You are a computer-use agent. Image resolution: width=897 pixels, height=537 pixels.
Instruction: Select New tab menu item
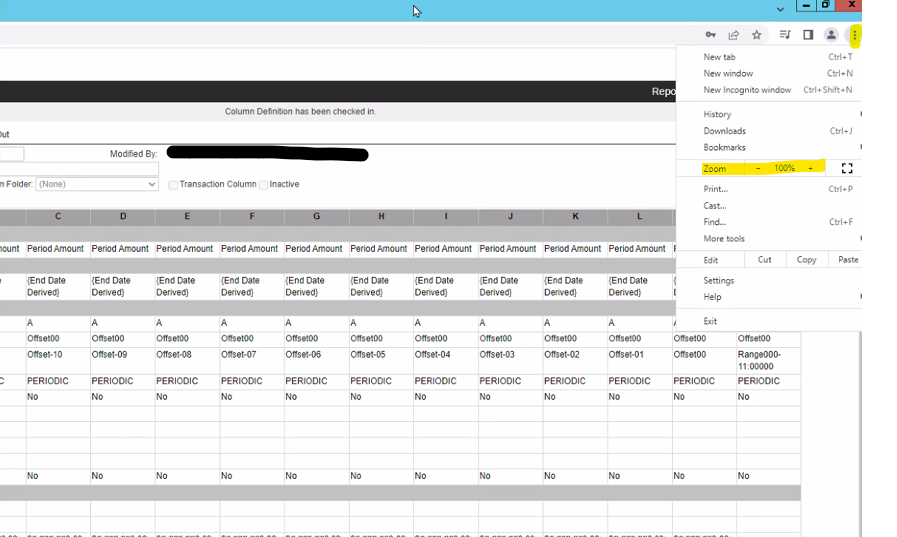pos(769,57)
